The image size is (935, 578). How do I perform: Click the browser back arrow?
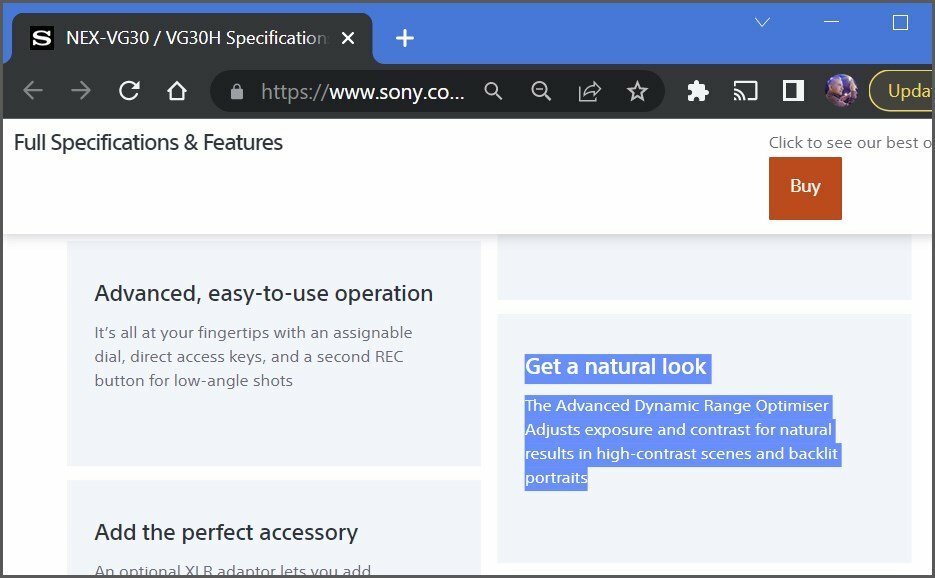(x=33, y=91)
